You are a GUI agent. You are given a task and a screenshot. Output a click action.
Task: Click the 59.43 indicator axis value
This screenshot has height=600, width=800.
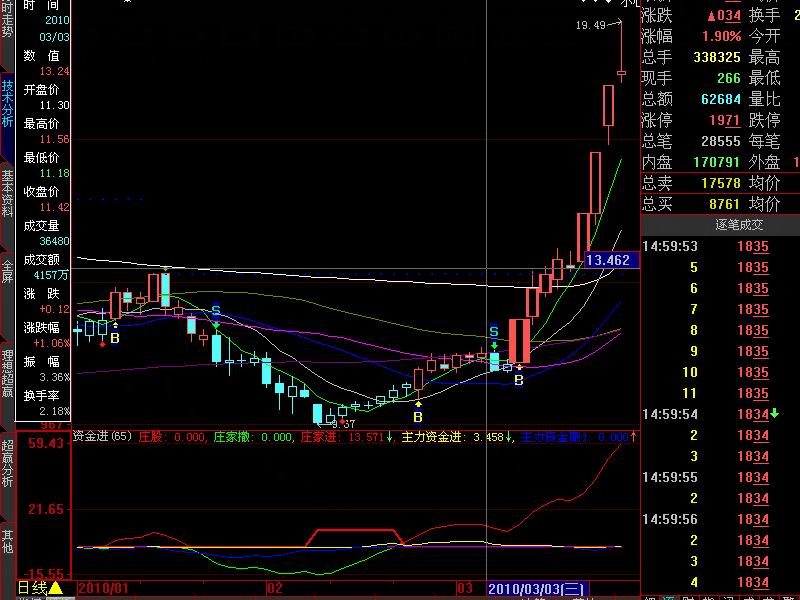(x=46, y=443)
